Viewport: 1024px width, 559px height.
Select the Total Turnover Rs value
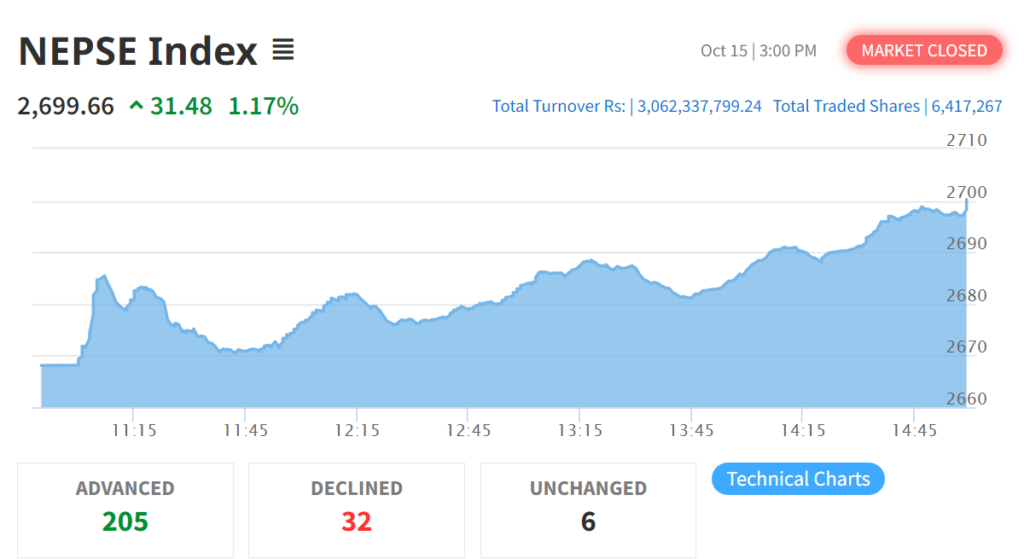(699, 106)
